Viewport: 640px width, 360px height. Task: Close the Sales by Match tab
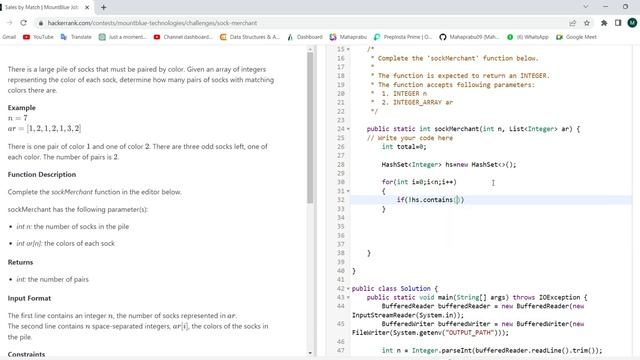[x=87, y=7]
